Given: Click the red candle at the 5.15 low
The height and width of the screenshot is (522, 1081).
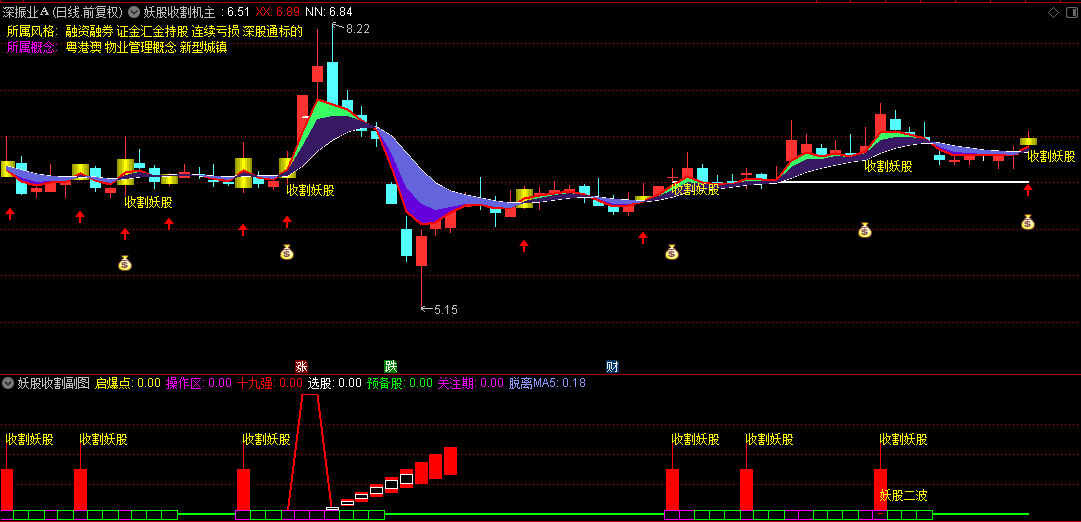Looking at the screenshot, I should click(x=421, y=252).
